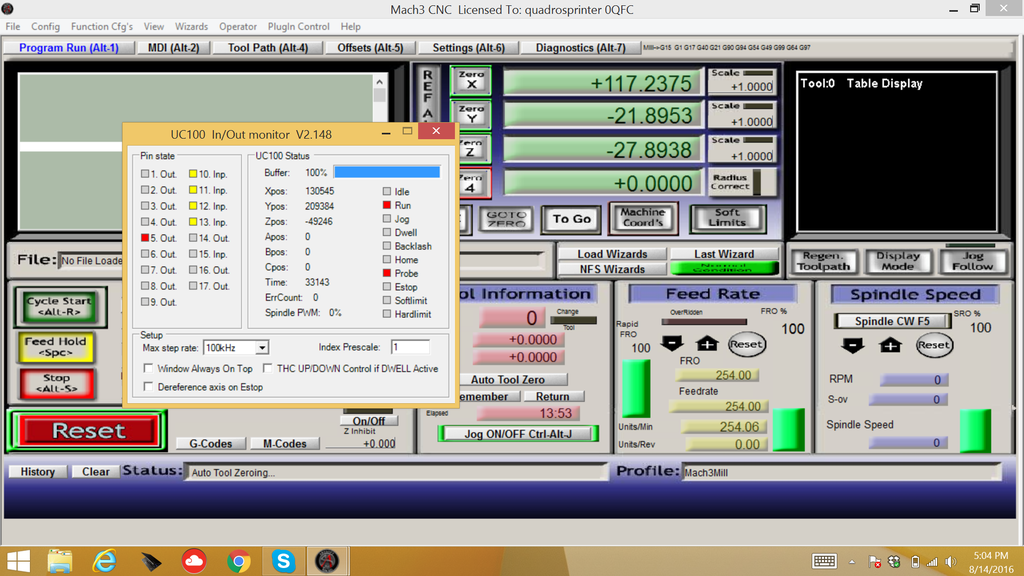This screenshot has width=1024, height=576.
Task: Click Index Prescale input field
Action: coord(410,347)
